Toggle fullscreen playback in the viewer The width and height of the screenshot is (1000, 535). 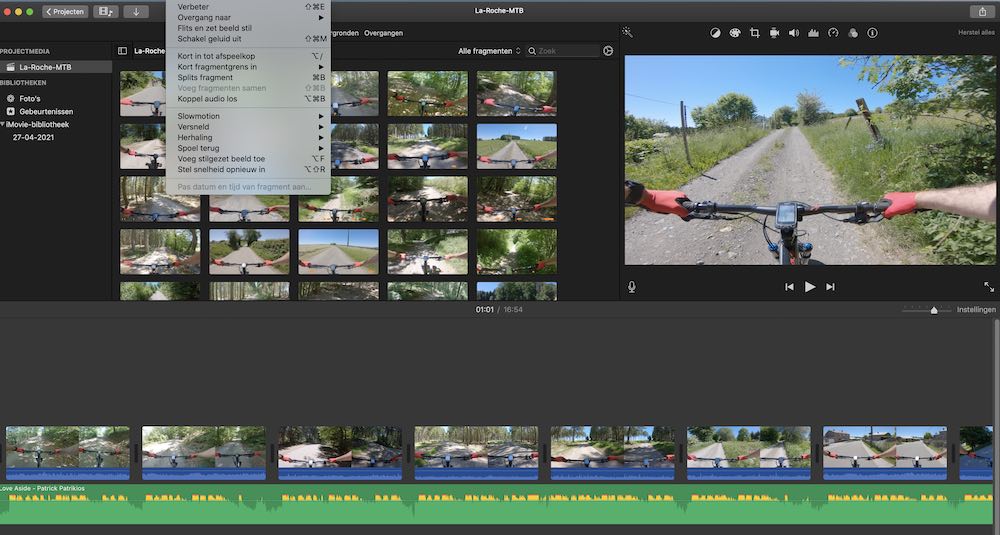pos(988,287)
